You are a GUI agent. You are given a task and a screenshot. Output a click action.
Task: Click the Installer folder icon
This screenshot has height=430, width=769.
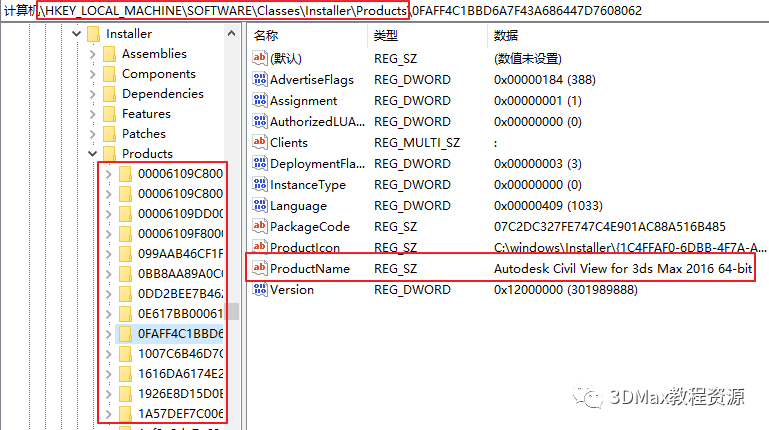[x=93, y=34]
